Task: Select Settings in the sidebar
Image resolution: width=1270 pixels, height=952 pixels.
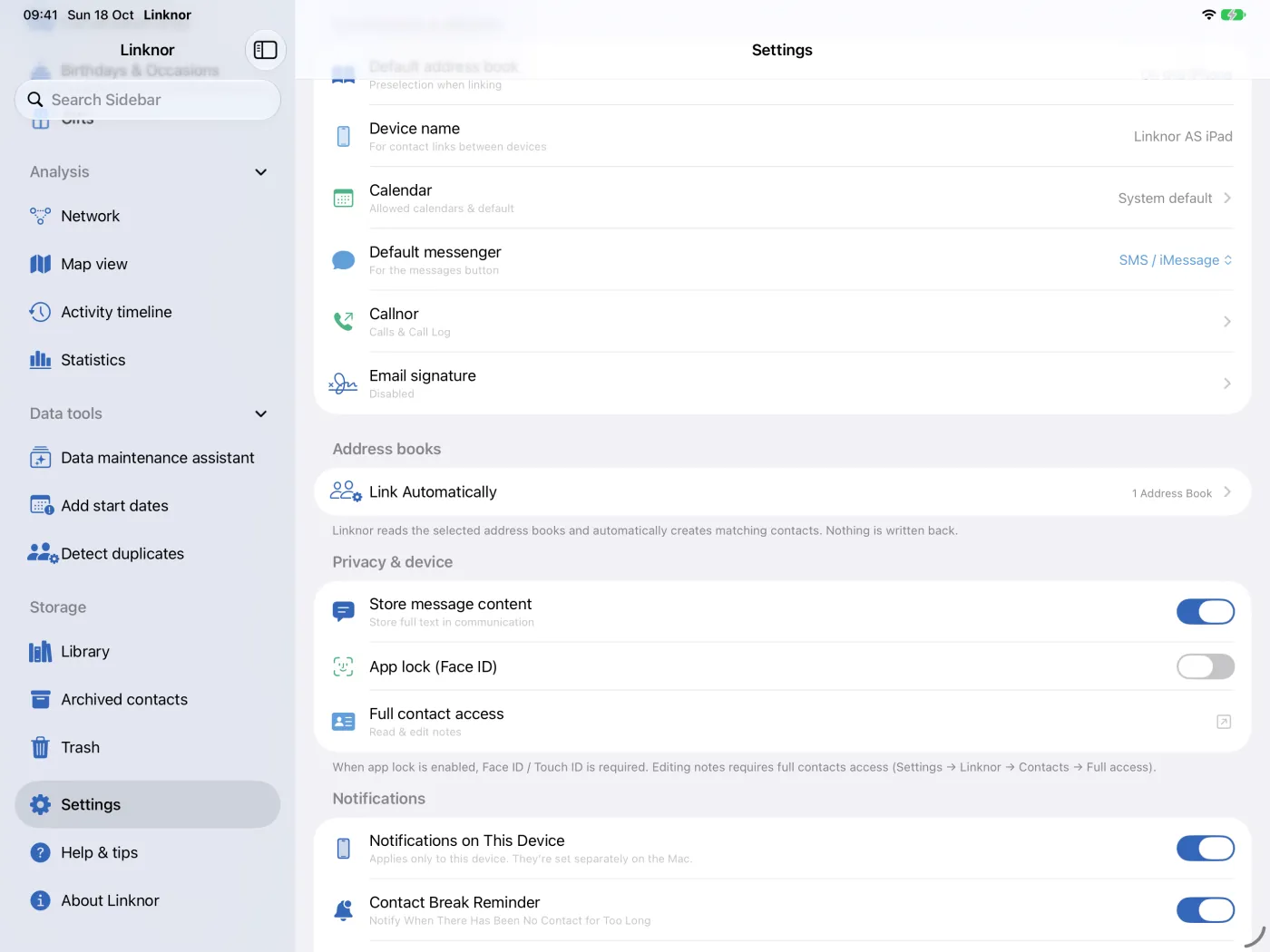Action: [148, 805]
